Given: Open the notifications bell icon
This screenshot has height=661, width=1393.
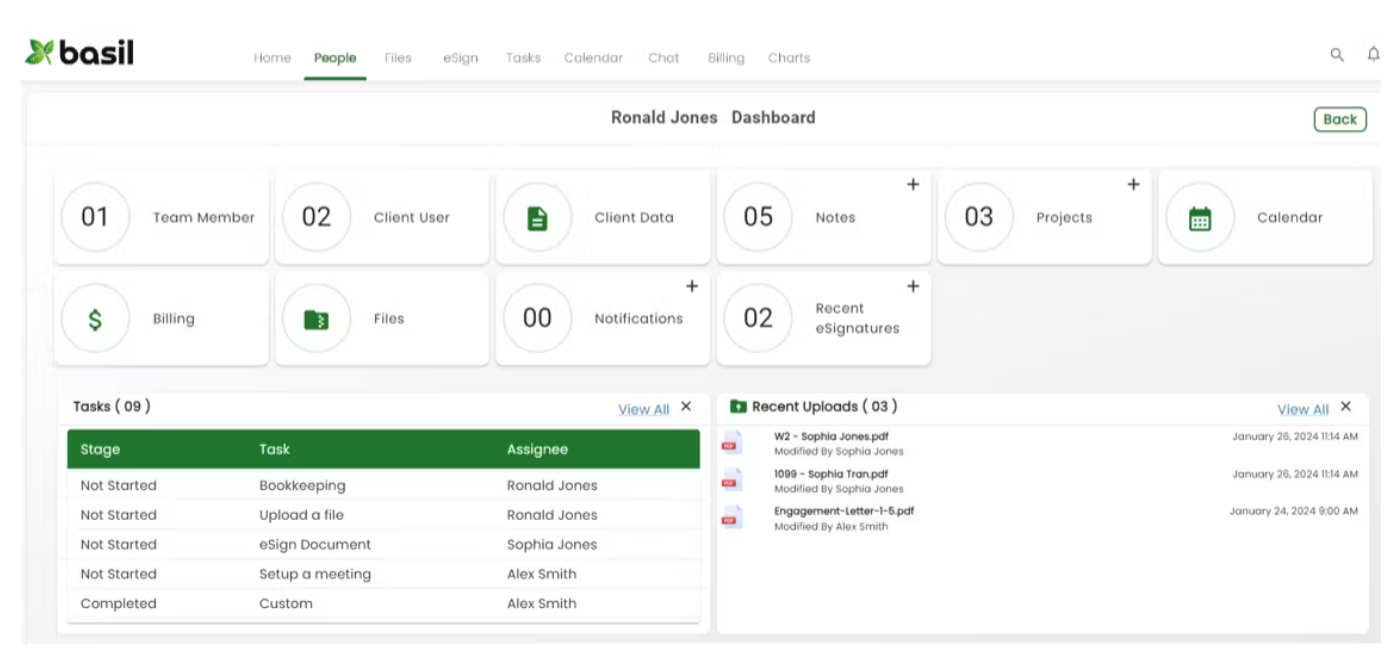Looking at the screenshot, I should [1373, 55].
